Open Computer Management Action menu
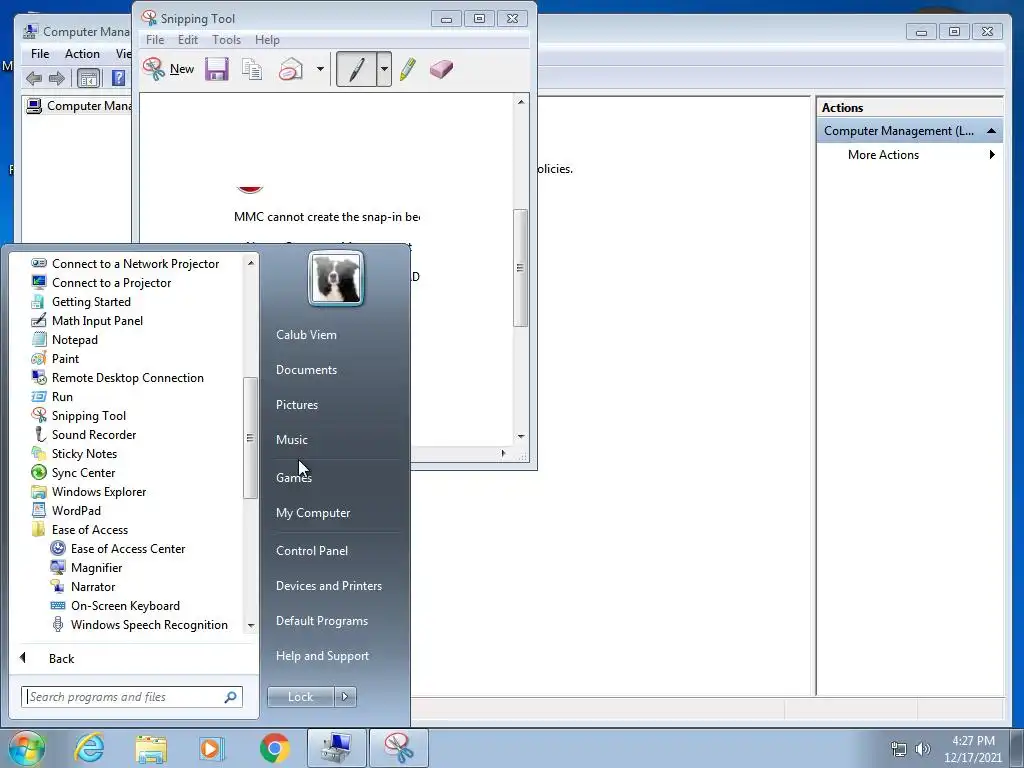 coord(82,54)
